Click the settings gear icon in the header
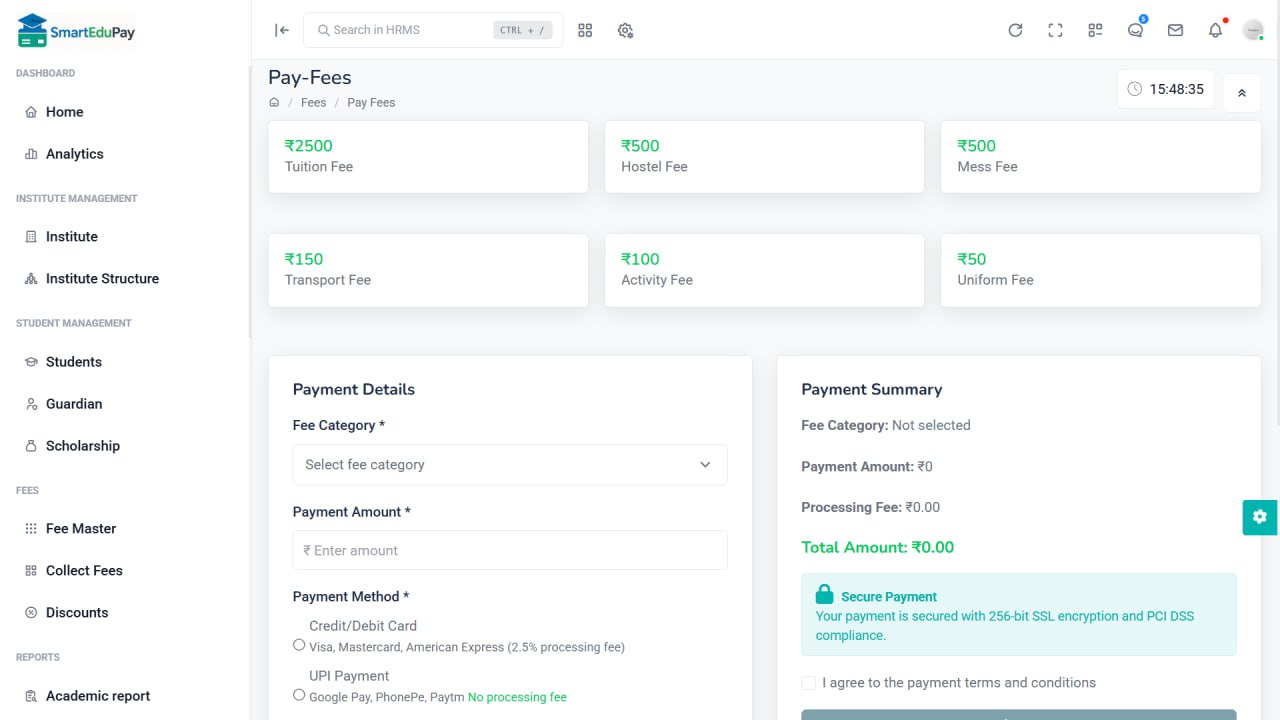The image size is (1280, 720). pos(625,30)
